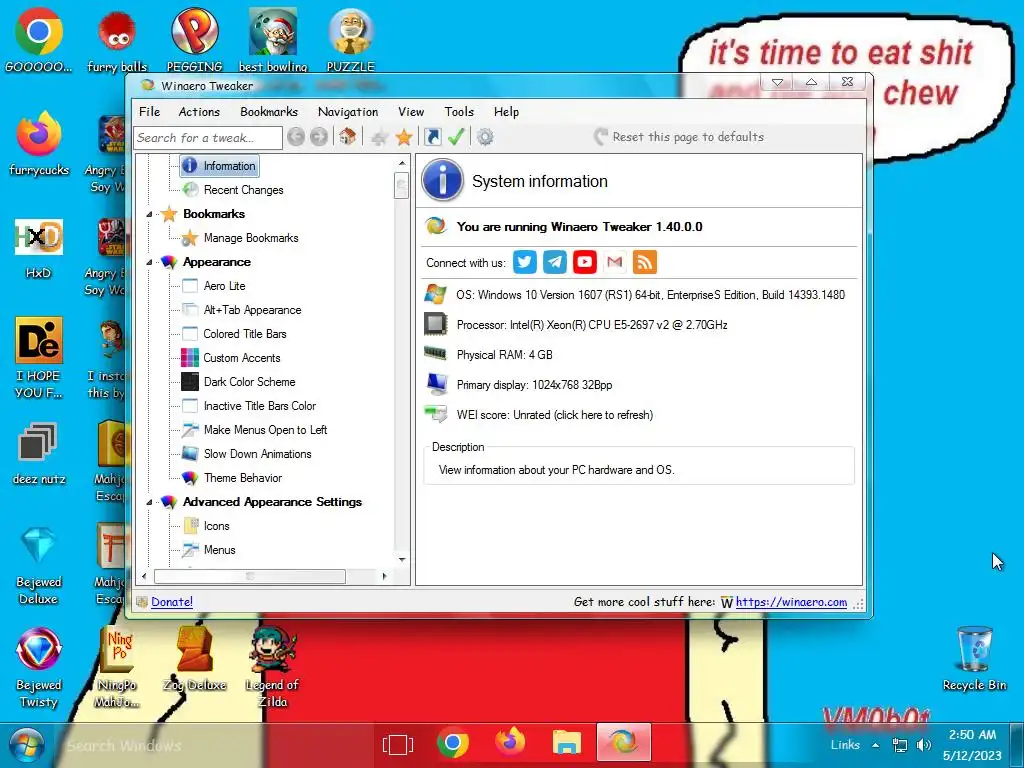Open the Bookmarks menu
This screenshot has height=768, width=1024.
tap(269, 112)
